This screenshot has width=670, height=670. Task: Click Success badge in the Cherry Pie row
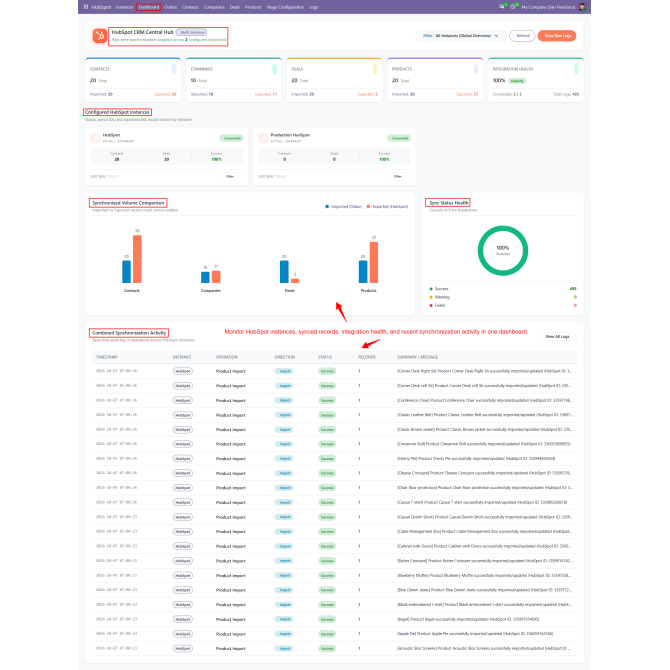[327, 459]
